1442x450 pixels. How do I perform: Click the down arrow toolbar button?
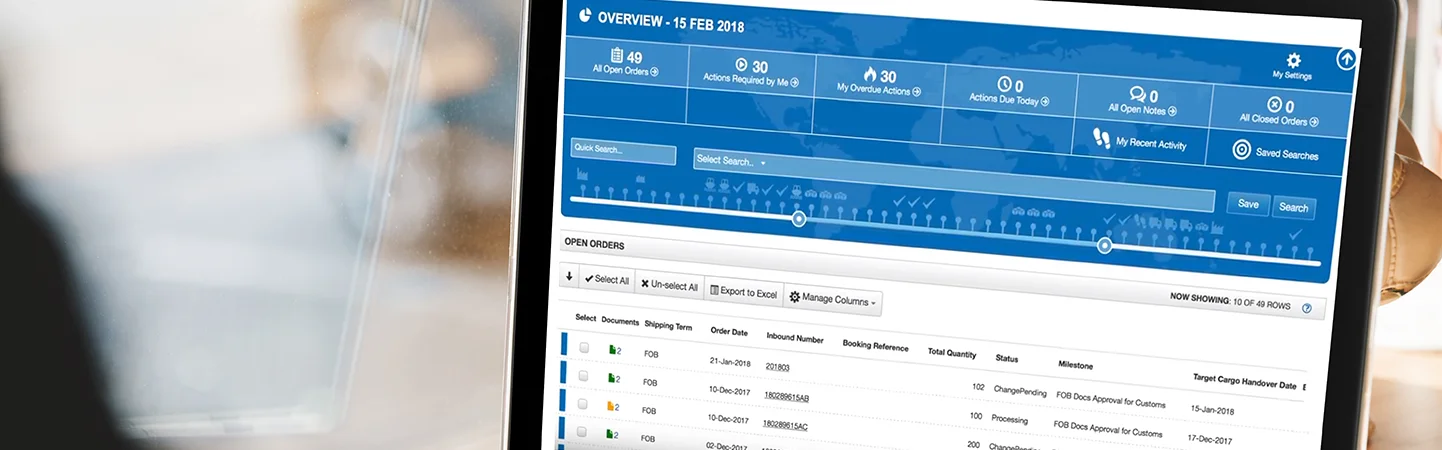tap(569, 277)
